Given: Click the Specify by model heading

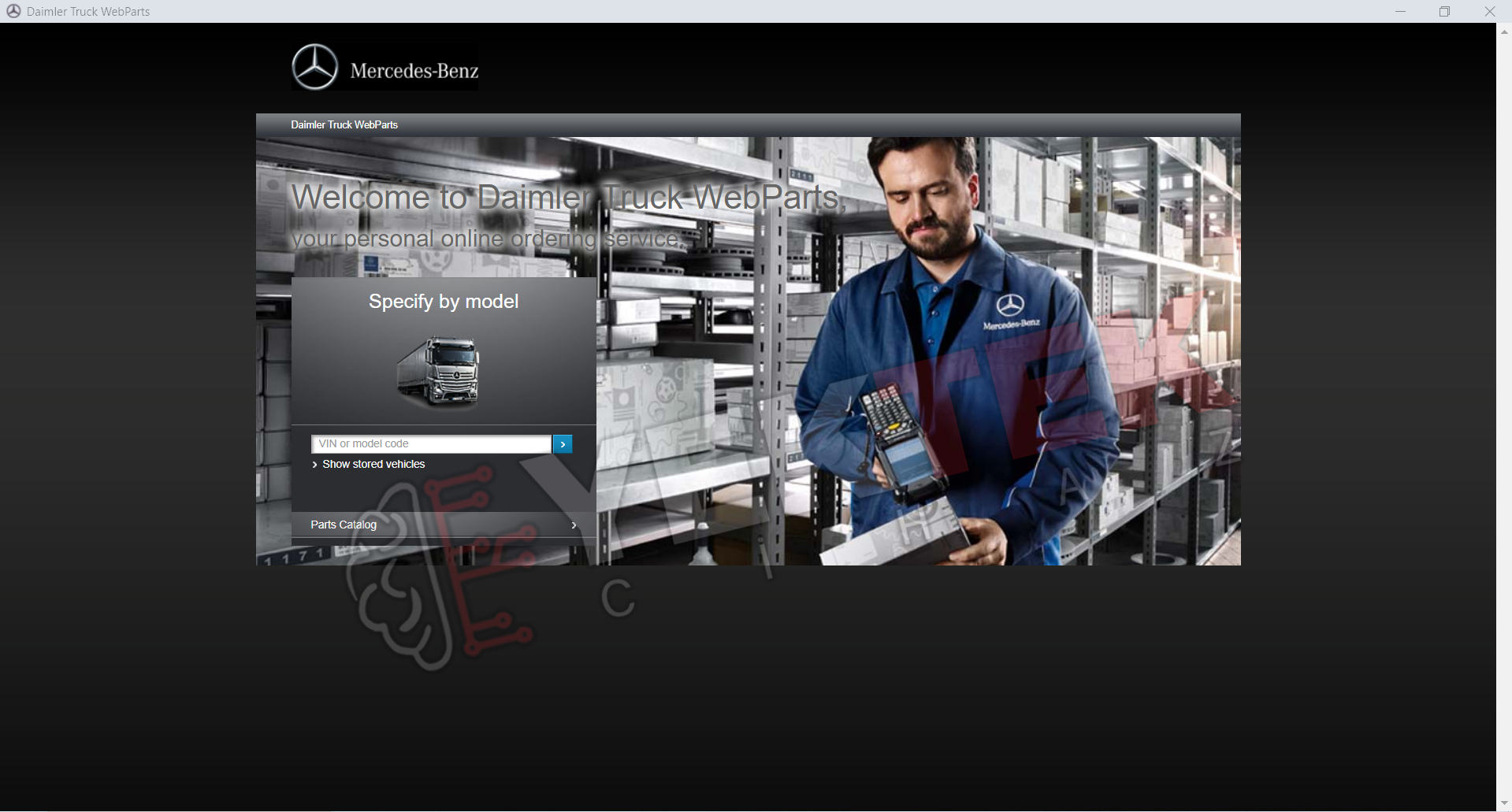Looking at the screenshot, I should click(x=444, y=302).
